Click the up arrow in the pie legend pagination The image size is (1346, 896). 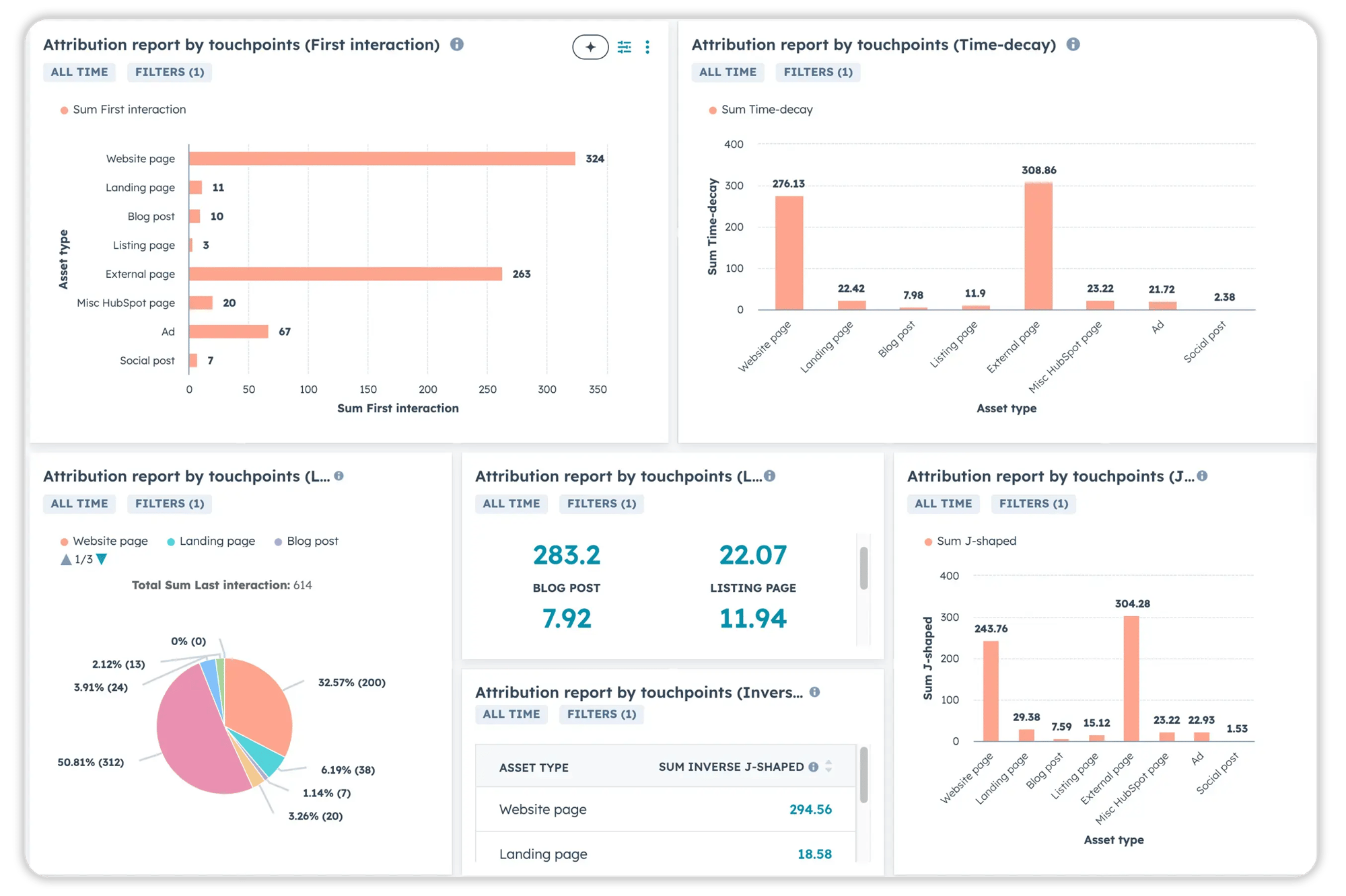coord(66,558)
